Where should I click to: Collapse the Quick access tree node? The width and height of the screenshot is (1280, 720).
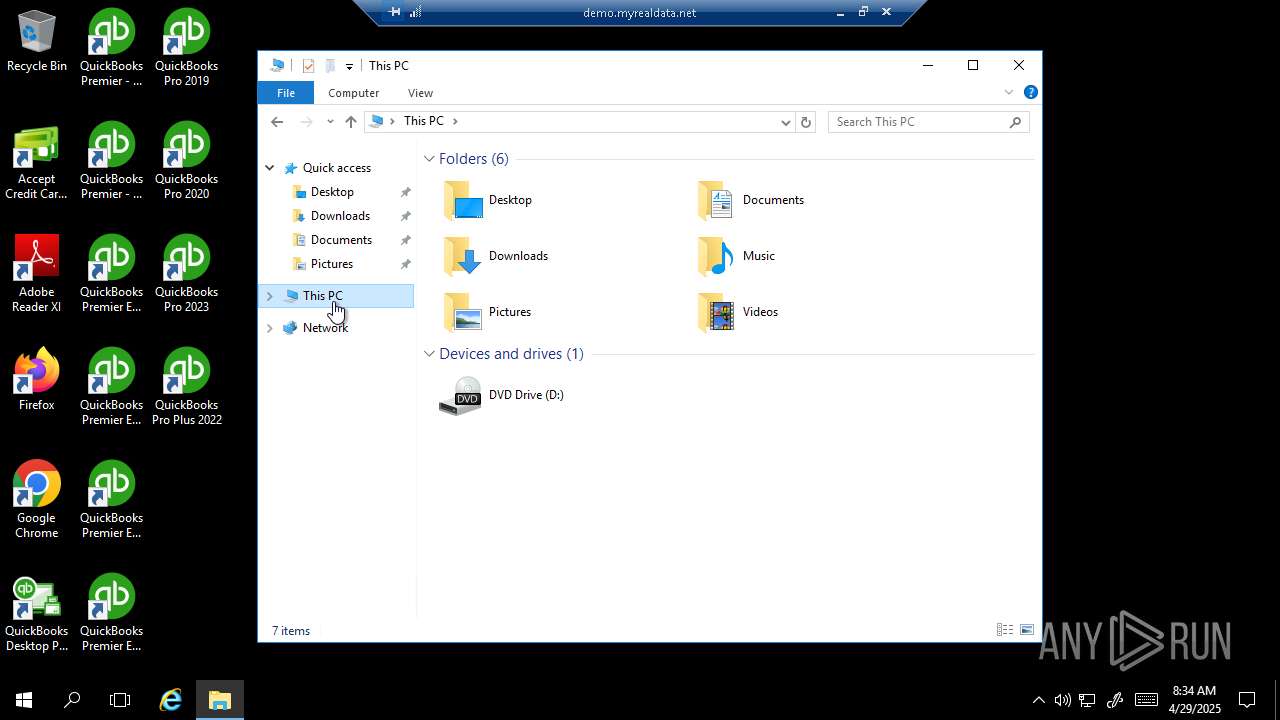269,168
